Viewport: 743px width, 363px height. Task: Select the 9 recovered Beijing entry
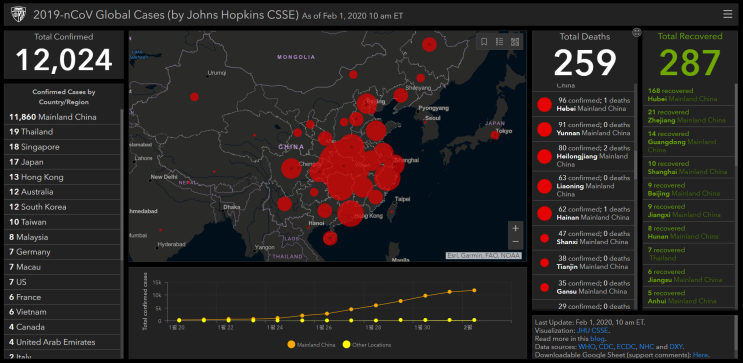pos(688,190)
